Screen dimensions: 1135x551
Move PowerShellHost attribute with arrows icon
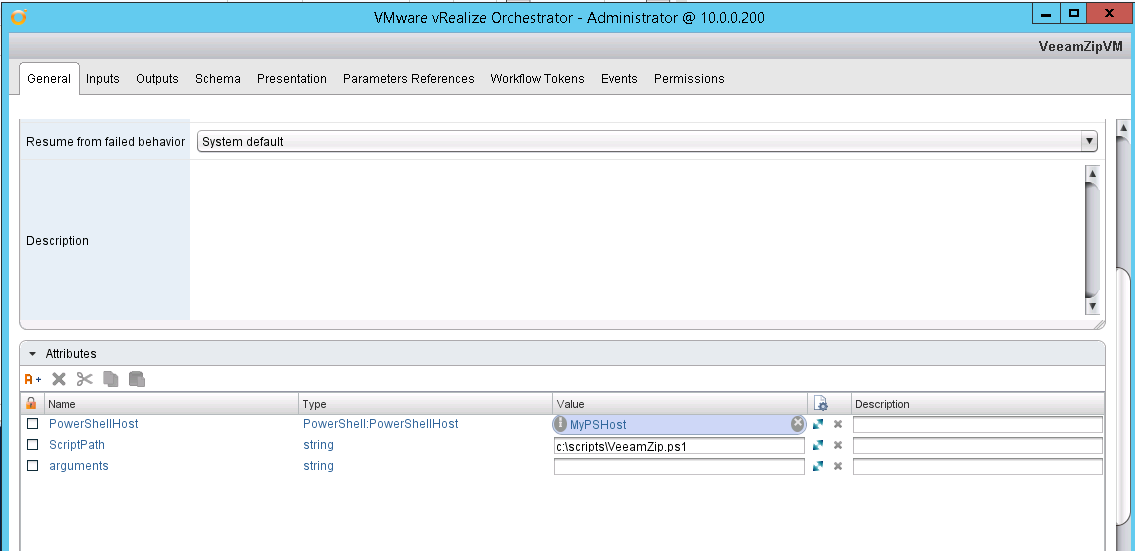coord(818,424)
